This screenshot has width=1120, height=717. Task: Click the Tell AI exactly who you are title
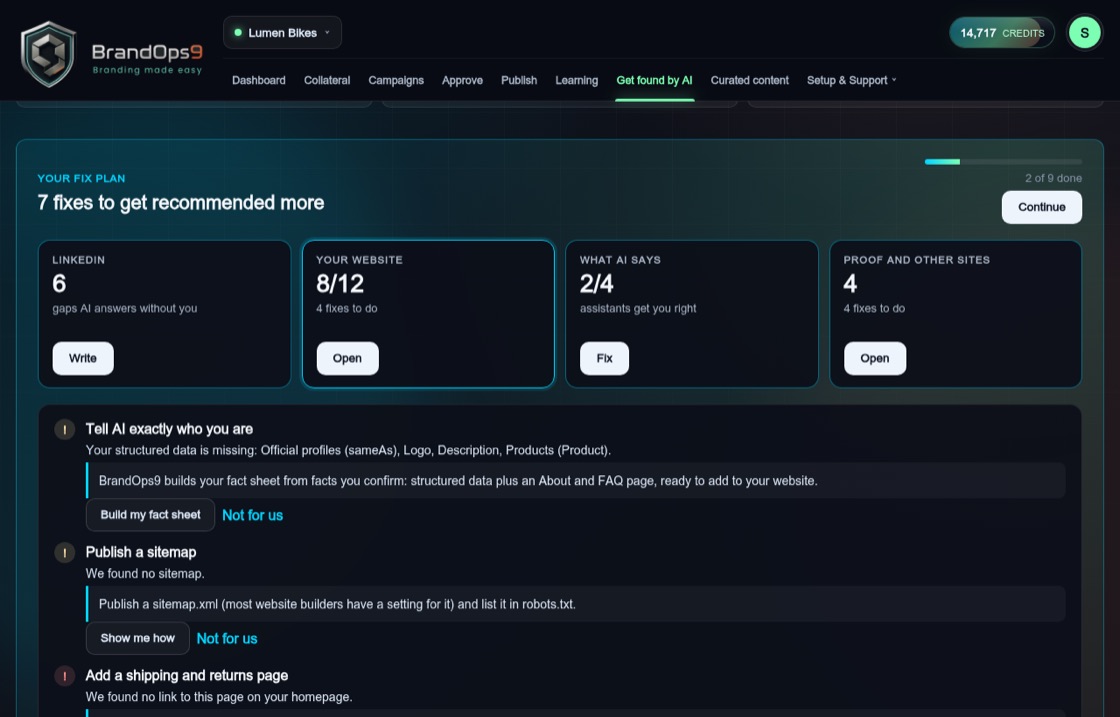pos(169,429)
